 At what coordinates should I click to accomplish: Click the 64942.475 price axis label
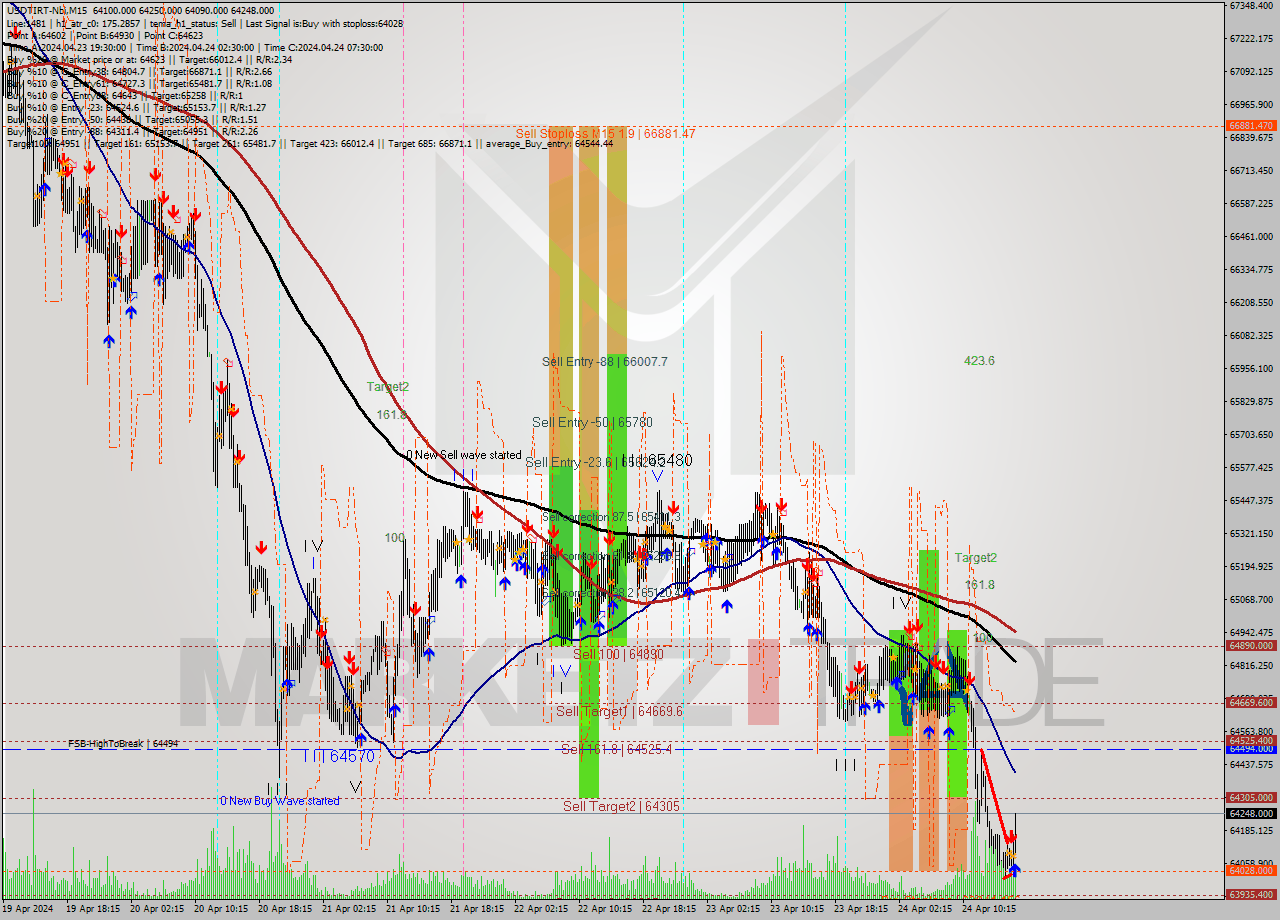coord(1251,632)
